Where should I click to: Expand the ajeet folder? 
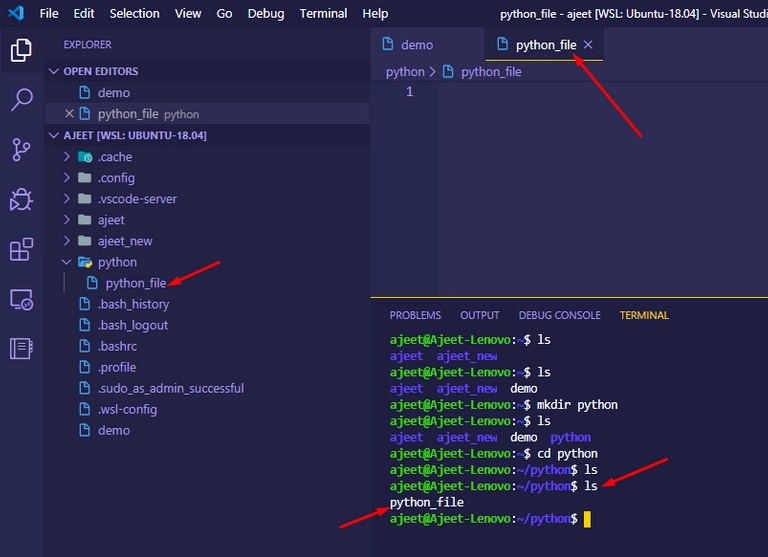(x=67, y=219)
